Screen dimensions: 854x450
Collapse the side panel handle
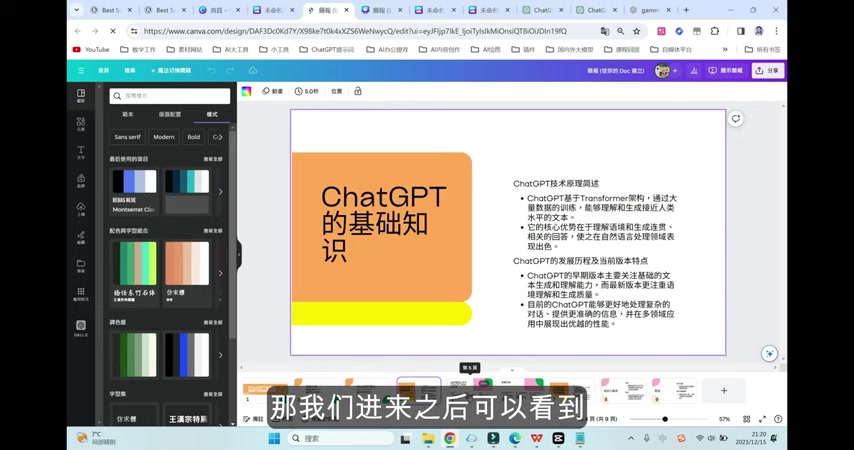pos(239,254)
